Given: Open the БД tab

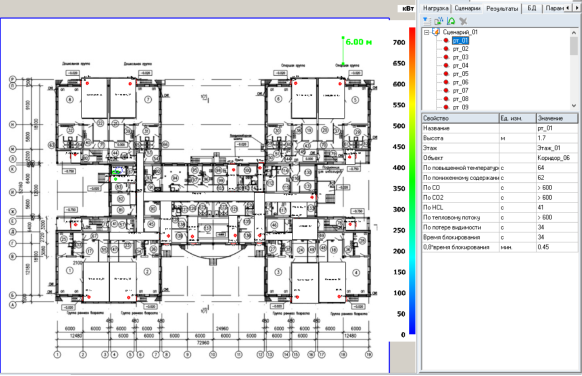Looking at the screenshot, I should (x=532, y=8).
